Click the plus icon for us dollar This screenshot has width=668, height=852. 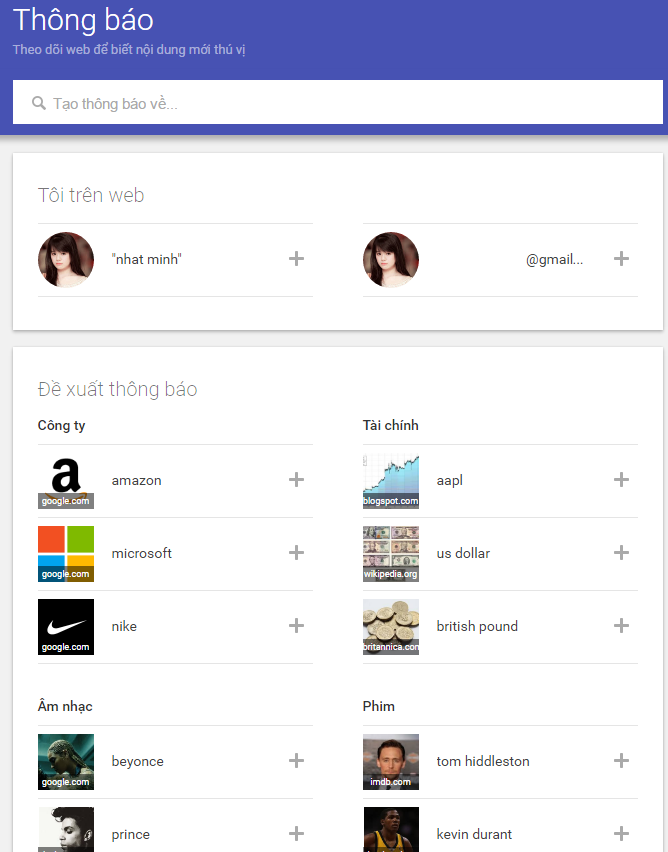click(x=621, y=553)
